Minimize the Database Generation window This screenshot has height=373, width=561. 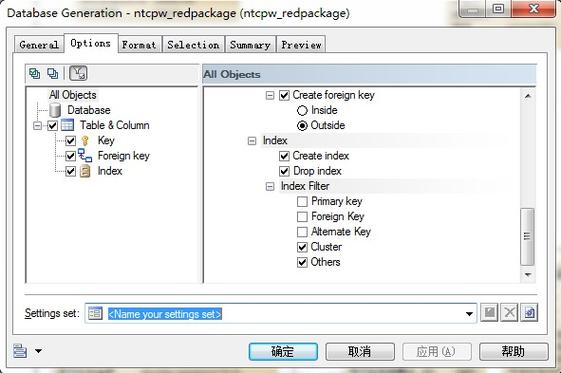coord(472,8)
